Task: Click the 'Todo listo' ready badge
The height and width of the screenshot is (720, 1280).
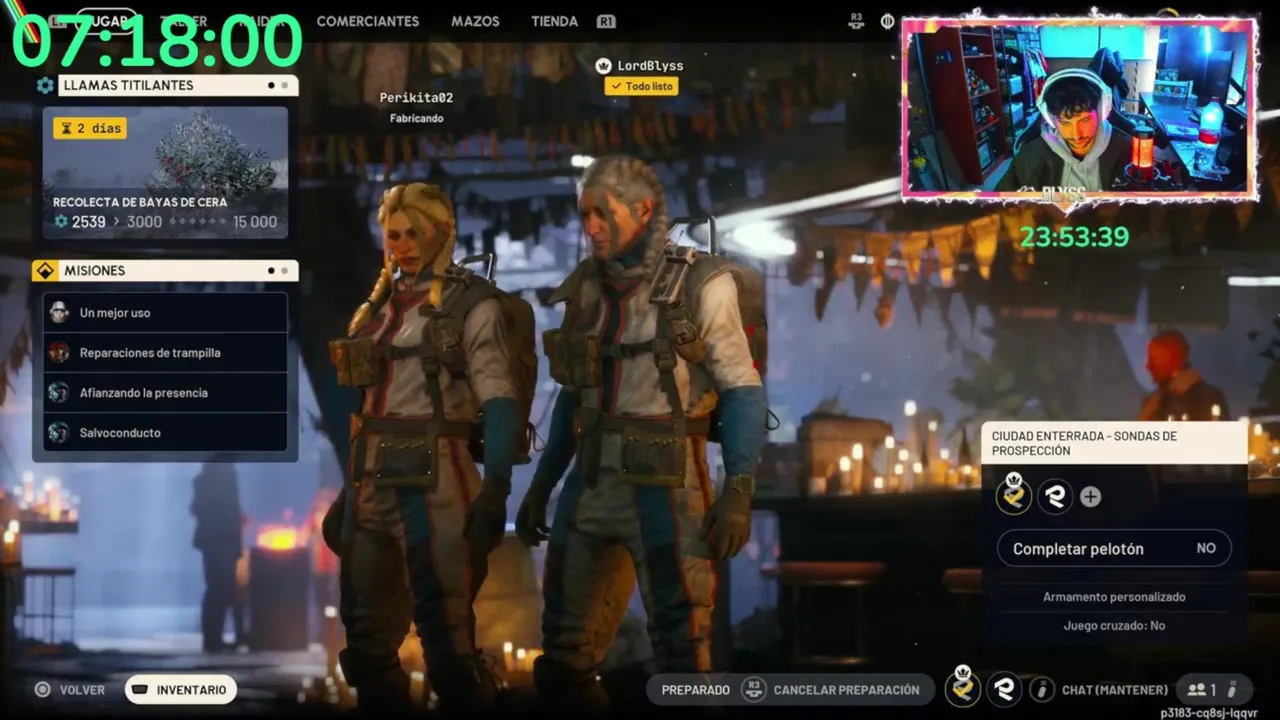Action: [641, 86]
